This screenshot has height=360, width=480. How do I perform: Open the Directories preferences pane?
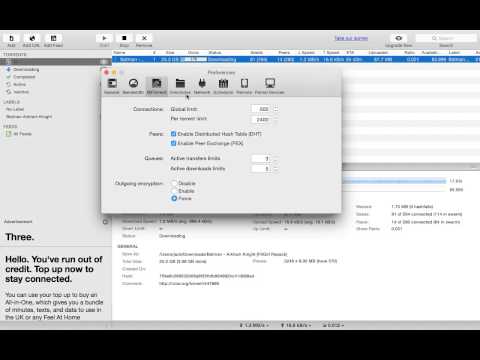tap(180, 86)
